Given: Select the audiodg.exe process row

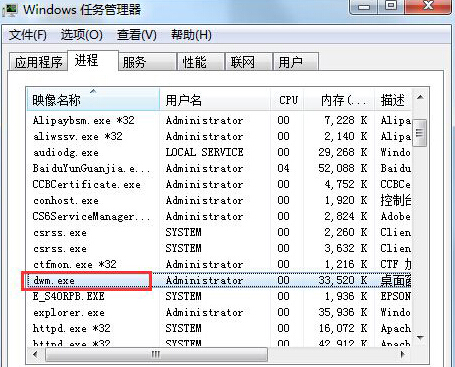Looking at the screenshot, I should (x=219, y=152).
